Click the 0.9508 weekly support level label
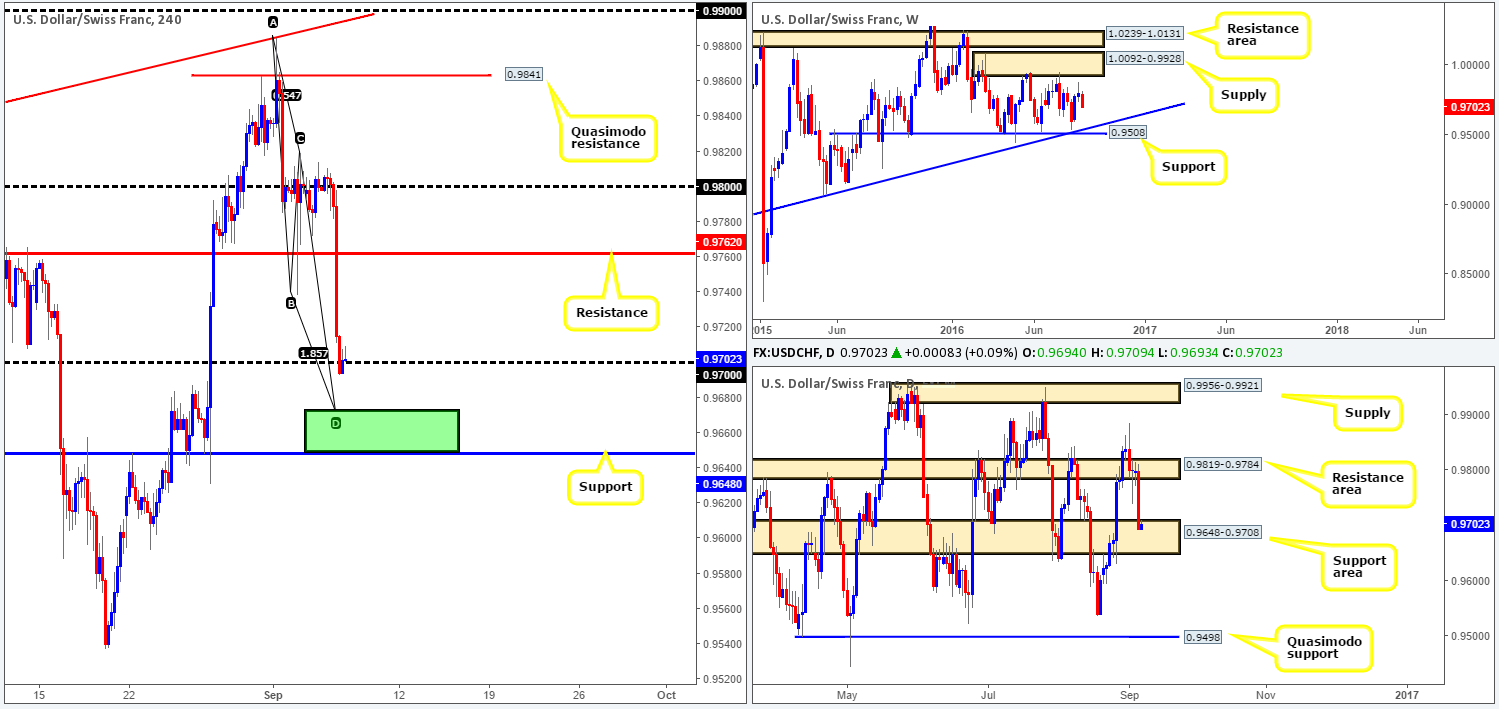This screenshot has width=1499, height=709. pyautogui.click(x=1129, y=133)
